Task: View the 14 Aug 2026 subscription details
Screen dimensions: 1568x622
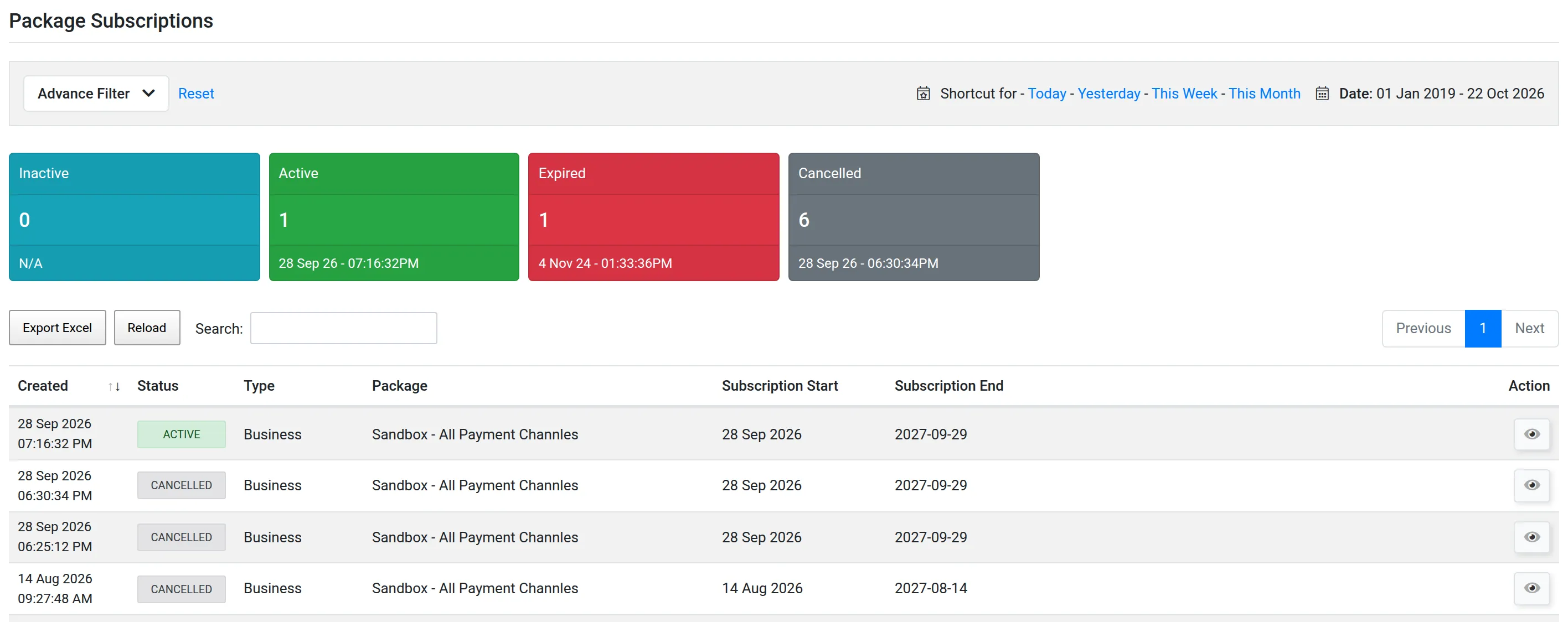Action: (x=1531, y=588)
